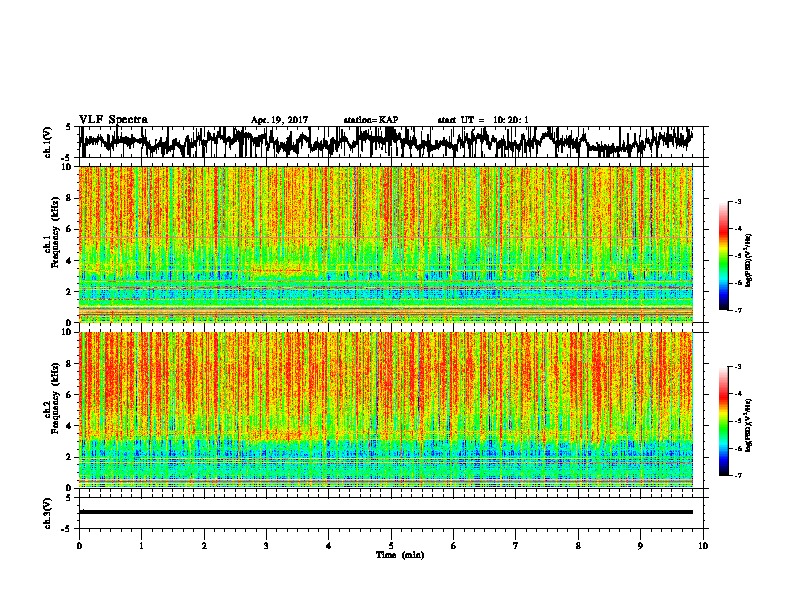Click the "Time (min)" axis label
The height and width of the screenshot is (612, 792).
[400, 555]
